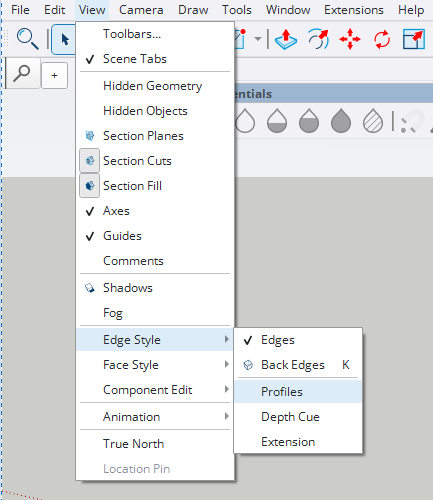Turn on Fog

(155, 313)
